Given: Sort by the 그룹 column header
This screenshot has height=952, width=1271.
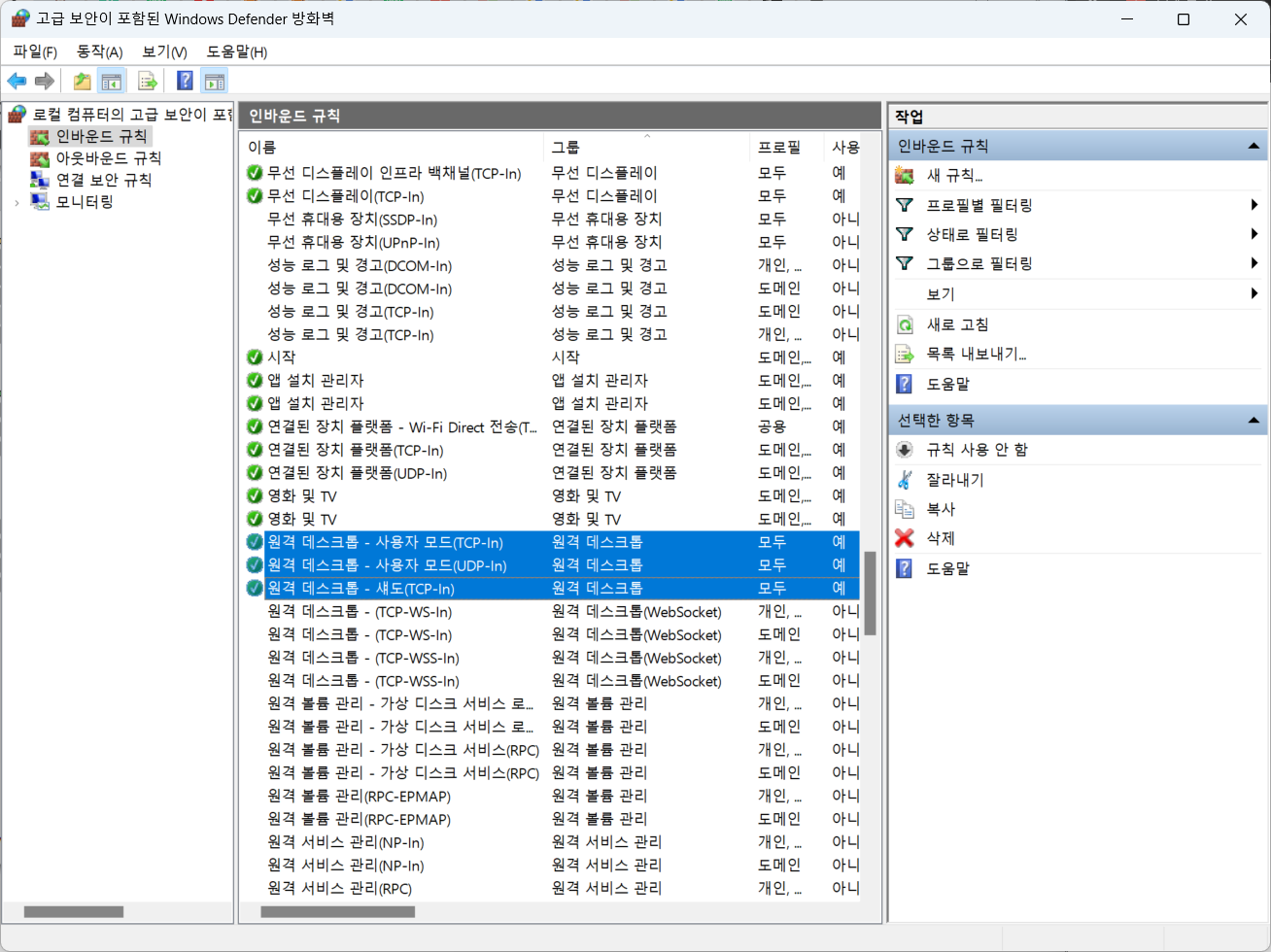Looking at the screenshot, I should (647, 147).
